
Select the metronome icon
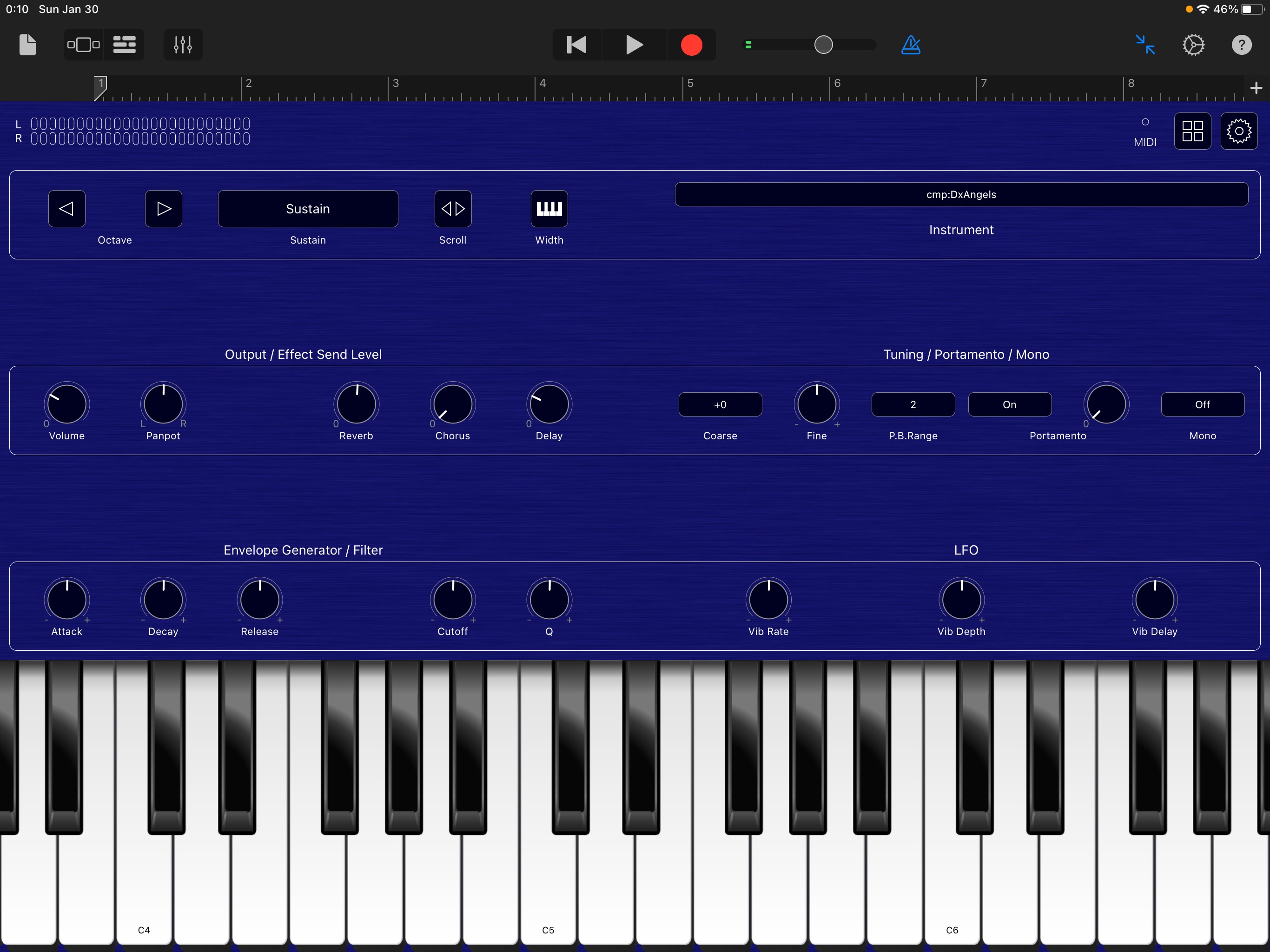[x=911, y=44]
